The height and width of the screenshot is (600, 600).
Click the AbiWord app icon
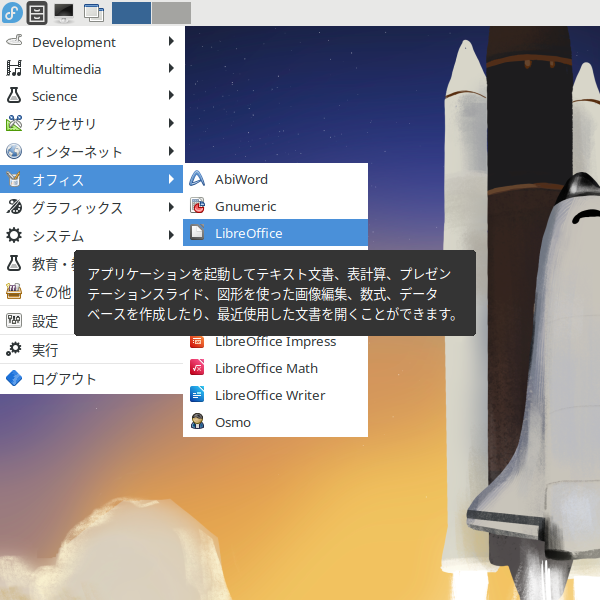click(x=197, y=179)
